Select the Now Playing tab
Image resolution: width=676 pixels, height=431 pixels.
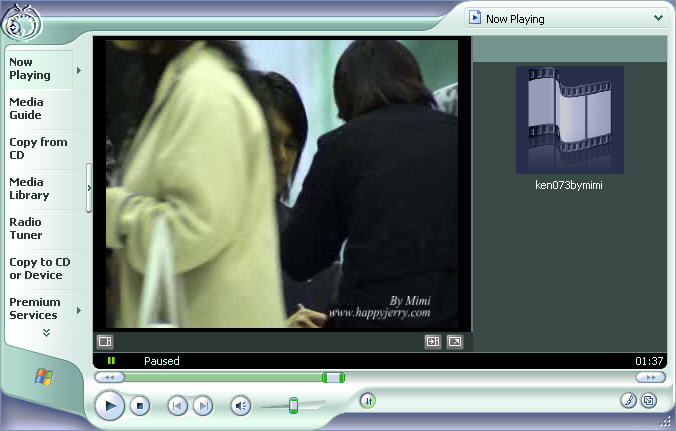39,69
